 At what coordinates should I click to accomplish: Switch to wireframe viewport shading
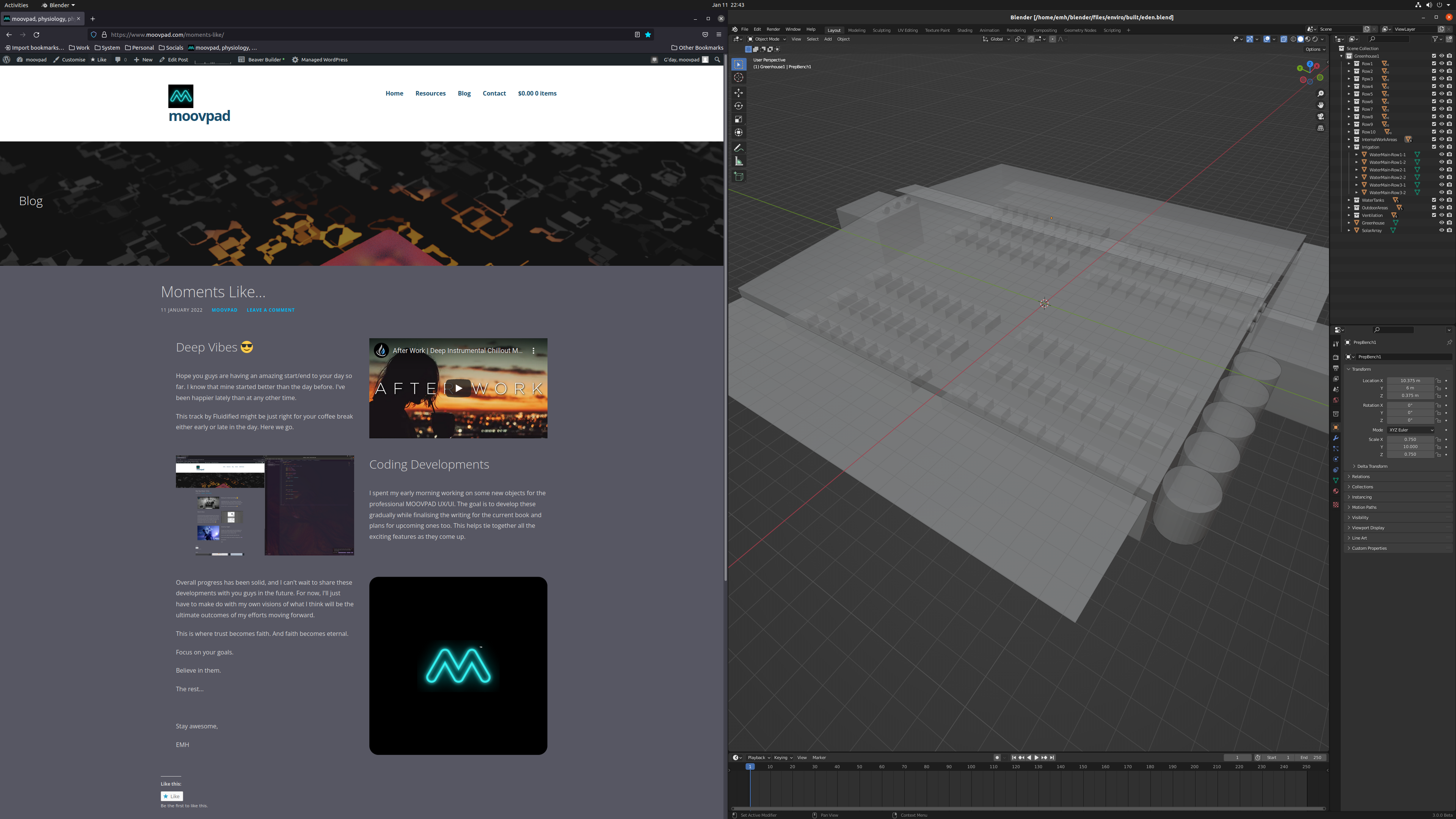click(1293, 39)
